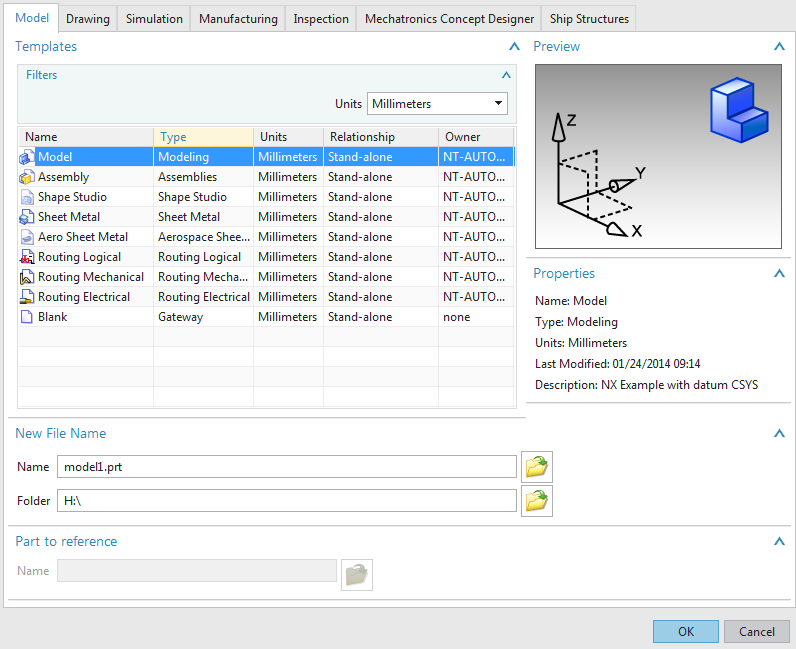The width and height of the screenshot is (796, 649).
Task: Switch to the Simulation tab
Action: tap(154, 19)
